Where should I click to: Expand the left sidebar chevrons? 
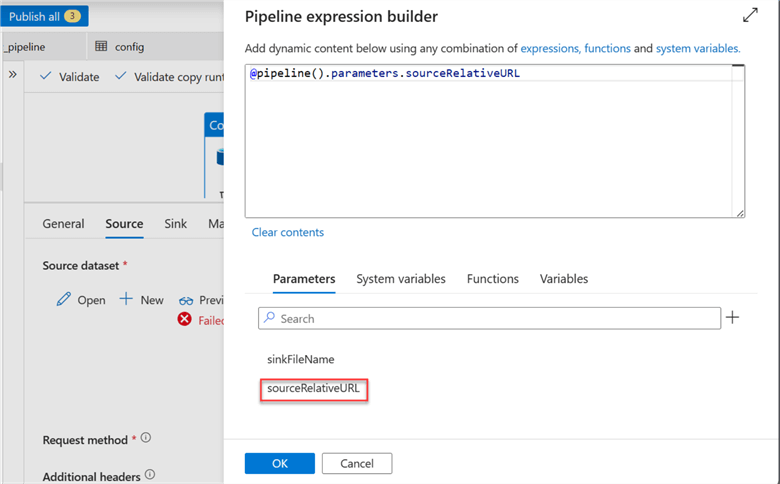point(13,75)
